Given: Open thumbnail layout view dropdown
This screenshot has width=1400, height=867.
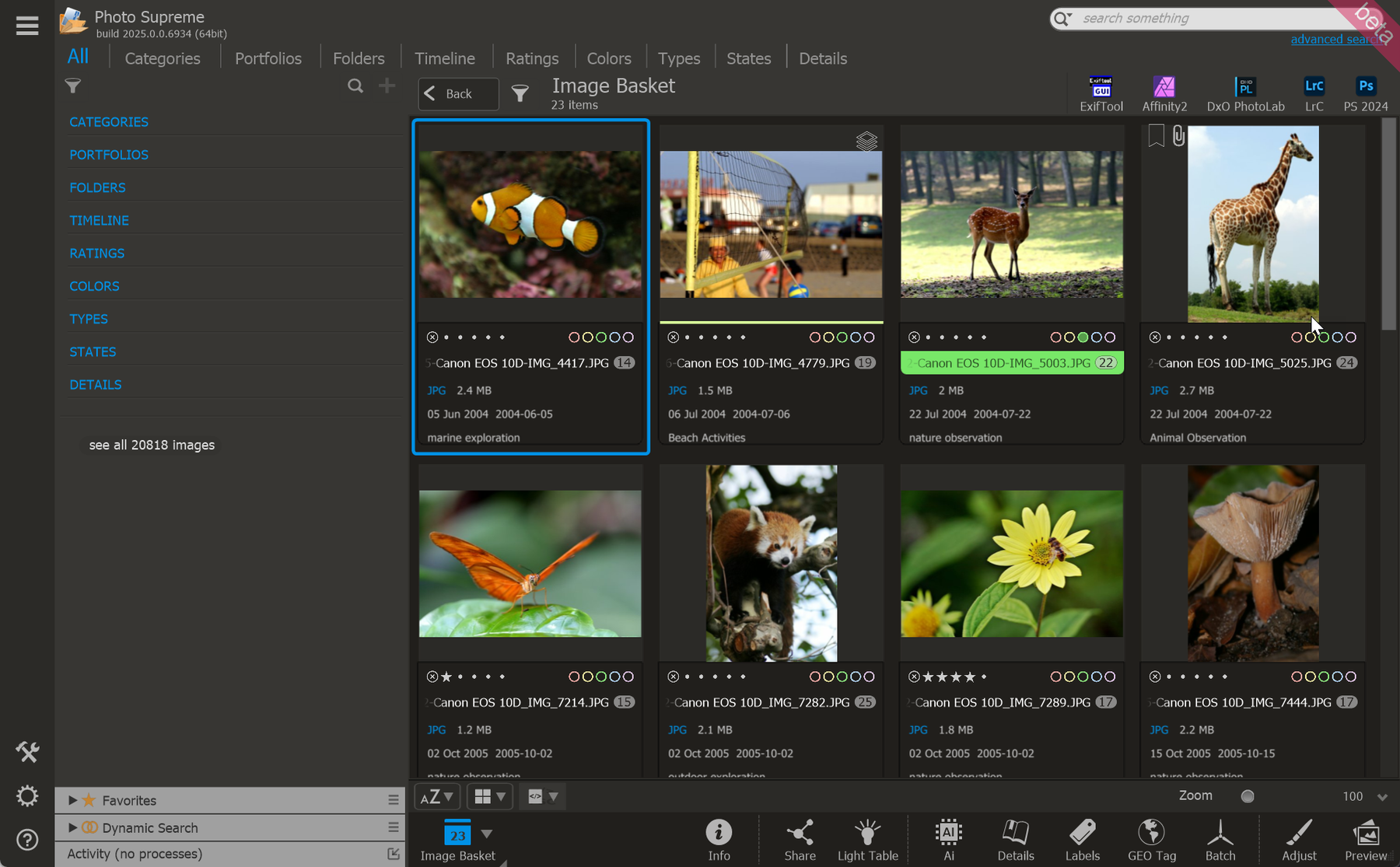Looking at the screenshot, I should click(x=490, y=796).
